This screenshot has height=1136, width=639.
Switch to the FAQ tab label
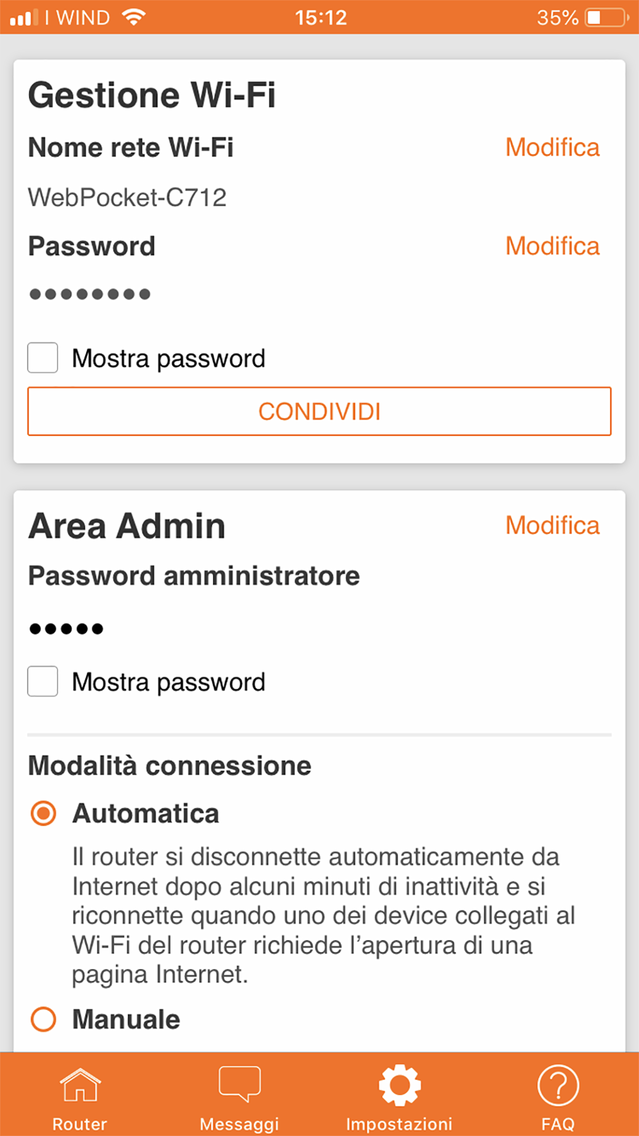point(558,1124)
